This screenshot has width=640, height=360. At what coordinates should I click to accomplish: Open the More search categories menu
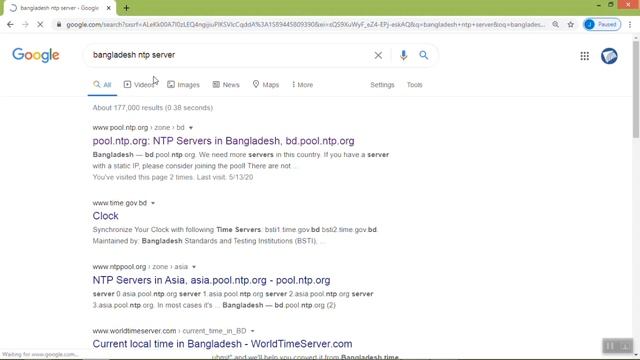(x=302, y=84)
